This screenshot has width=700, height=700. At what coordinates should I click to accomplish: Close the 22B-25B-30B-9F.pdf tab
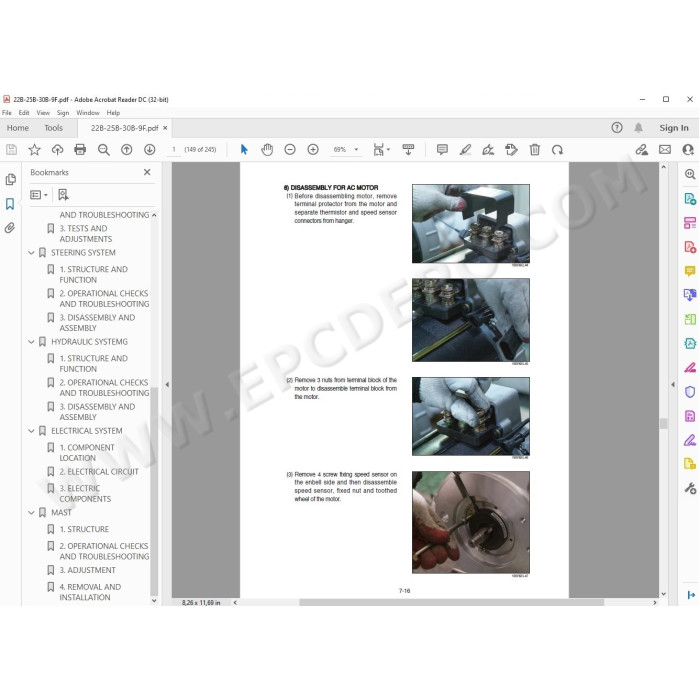coord(165,128)
